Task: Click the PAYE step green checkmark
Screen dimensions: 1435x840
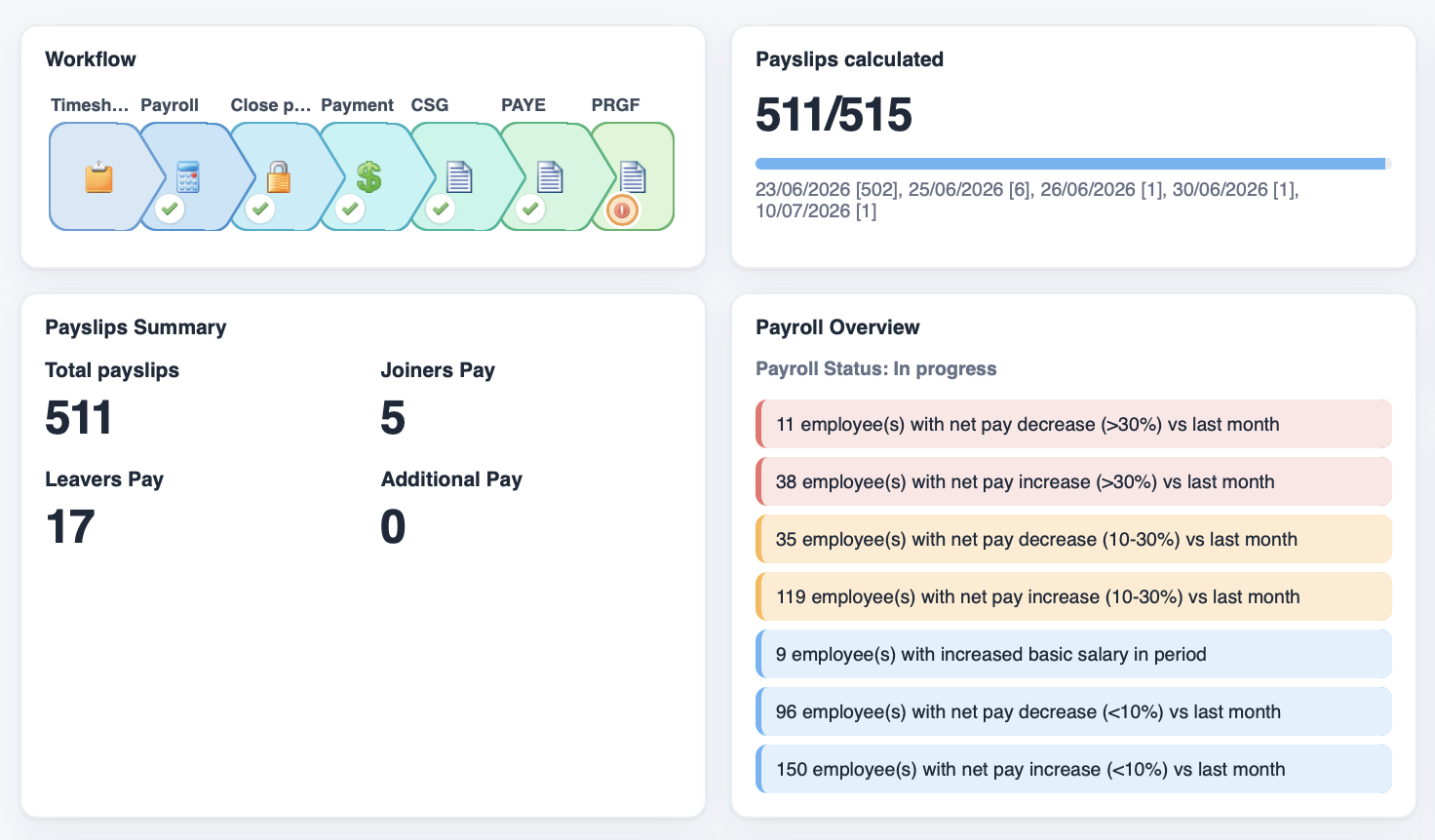Action: coord(530,209)
